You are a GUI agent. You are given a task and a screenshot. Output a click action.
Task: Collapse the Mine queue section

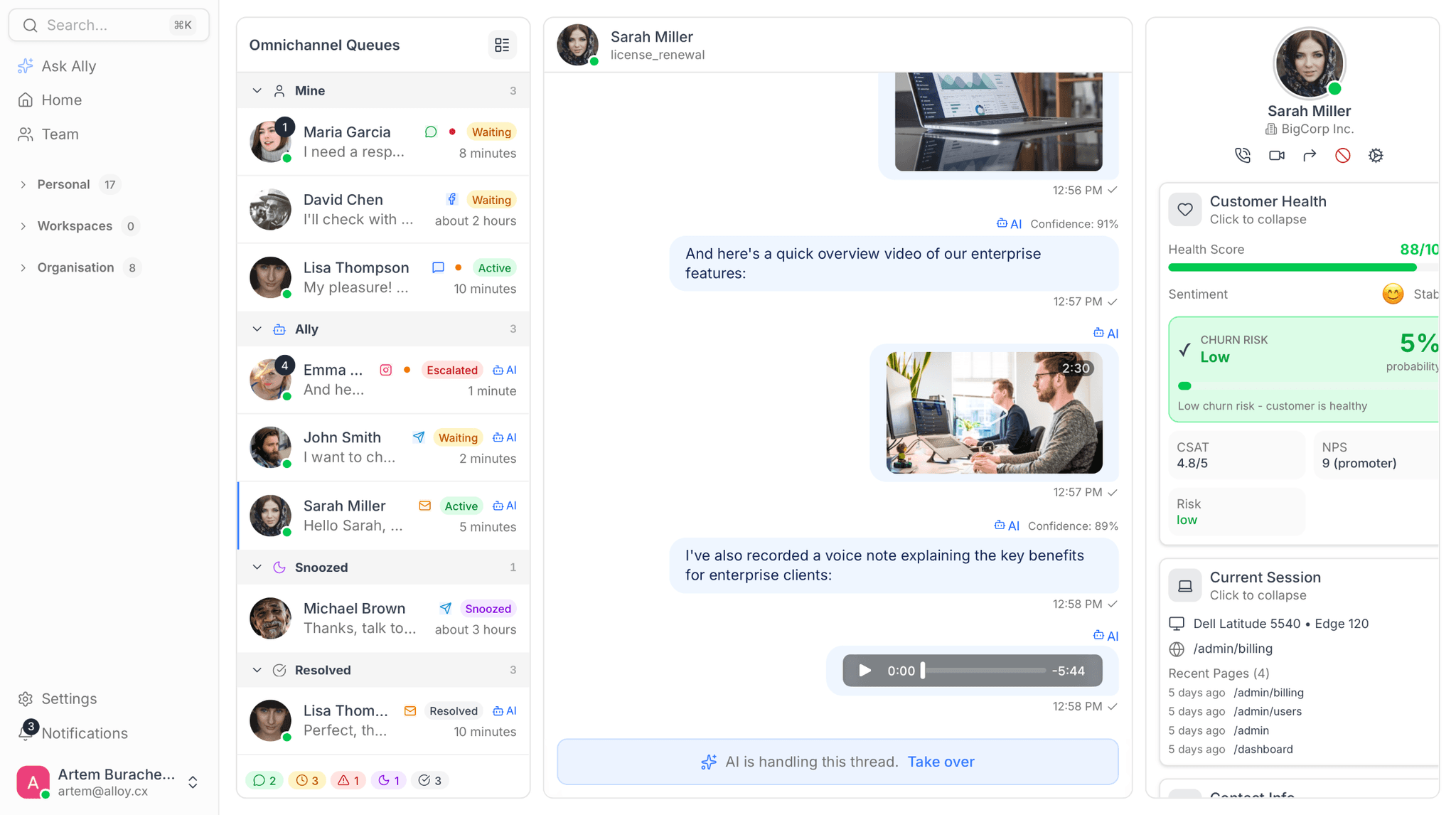[x=257, y=90]
